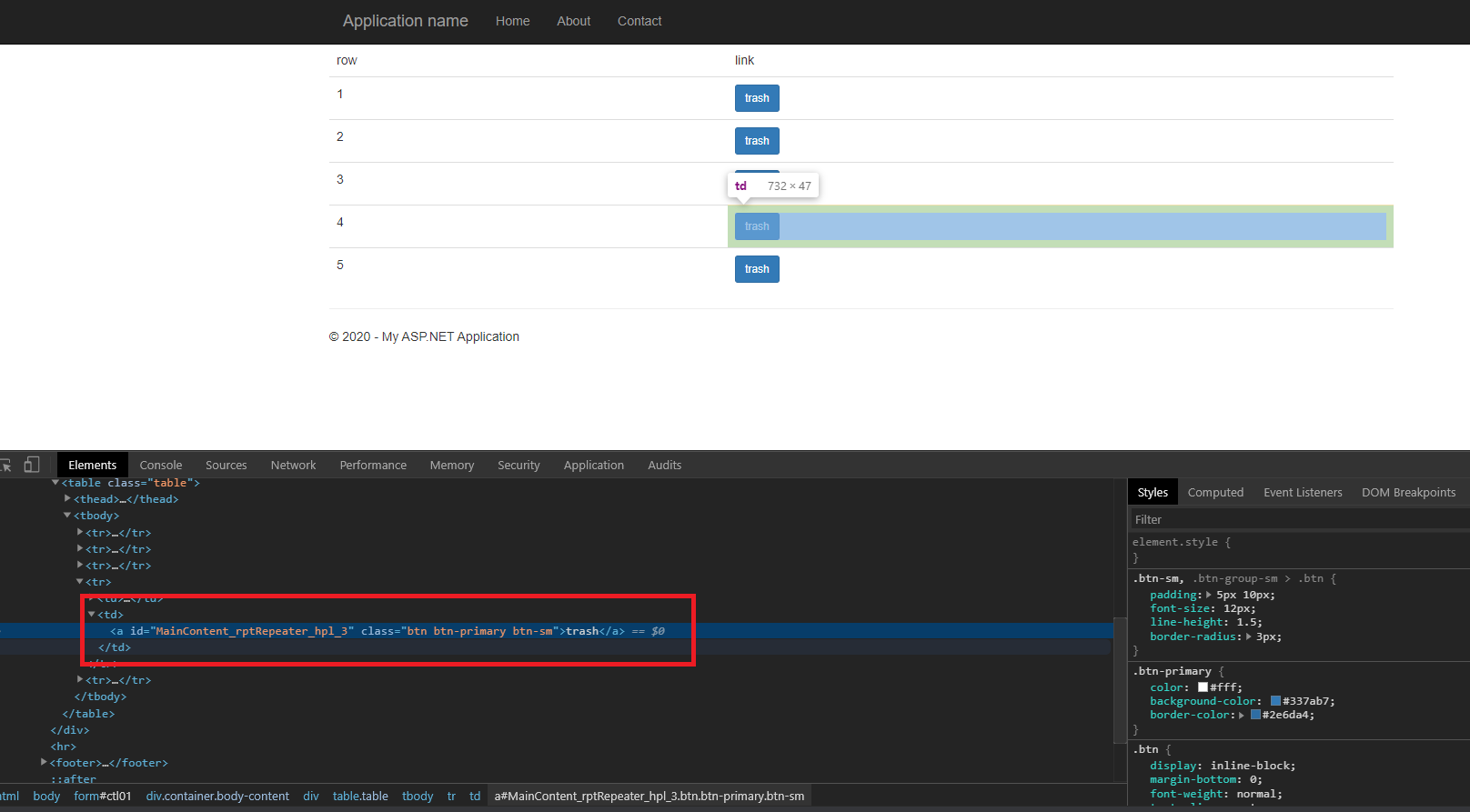Open background-color #337ab7 swatch picker

tap(1275, 701)
